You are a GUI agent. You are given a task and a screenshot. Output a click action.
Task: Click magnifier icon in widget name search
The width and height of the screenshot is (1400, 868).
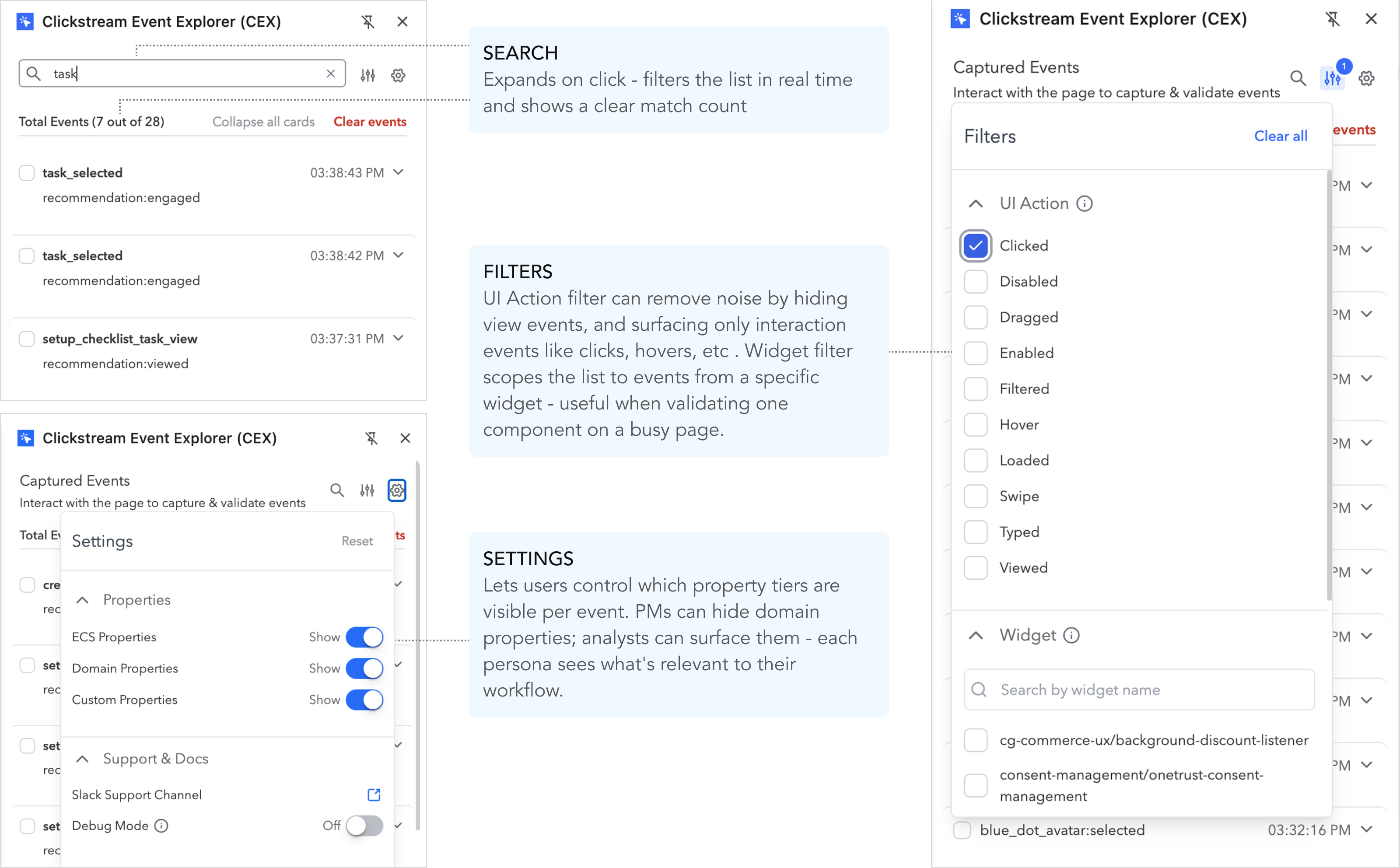click(979, 689)
